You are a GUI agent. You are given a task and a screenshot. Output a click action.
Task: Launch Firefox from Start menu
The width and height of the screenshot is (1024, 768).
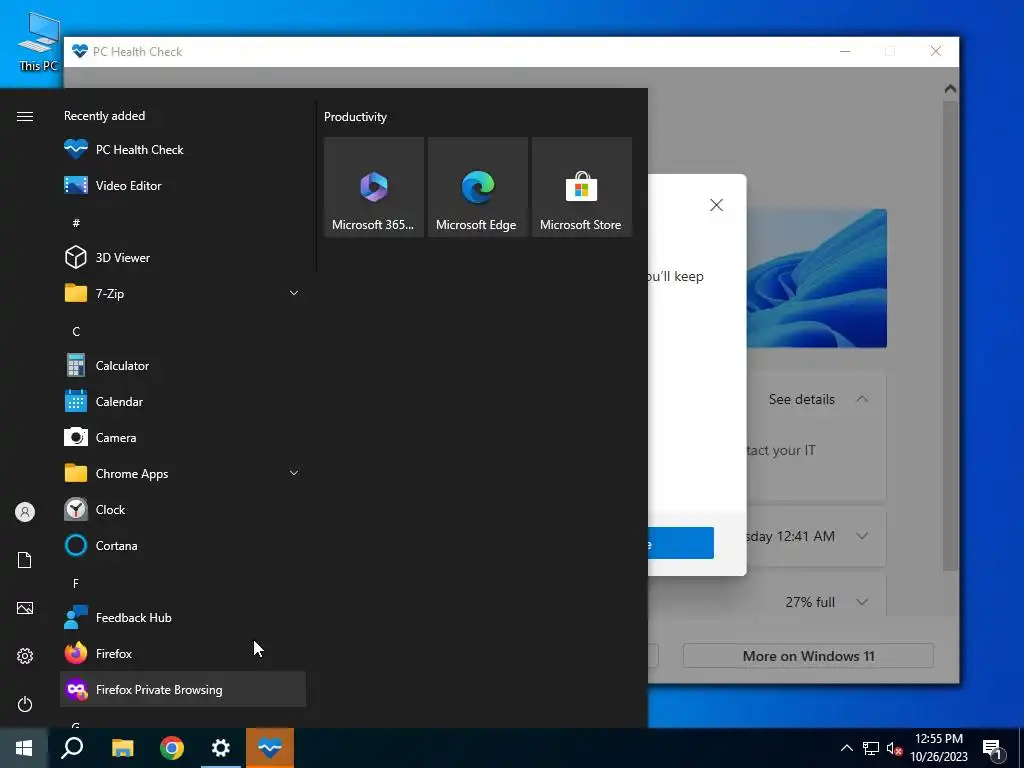tap(183, 654)
